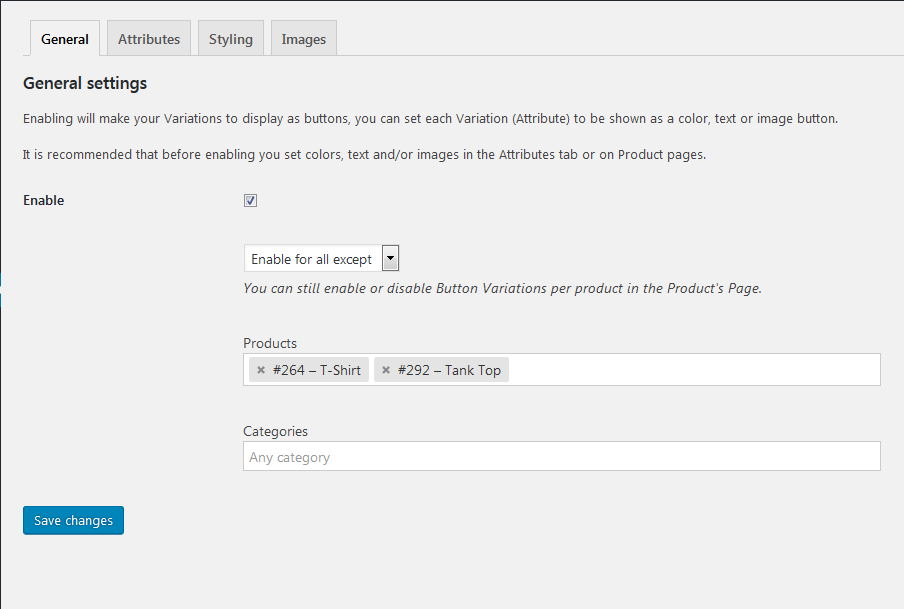Focus the Products field empty area

(694, 370)
